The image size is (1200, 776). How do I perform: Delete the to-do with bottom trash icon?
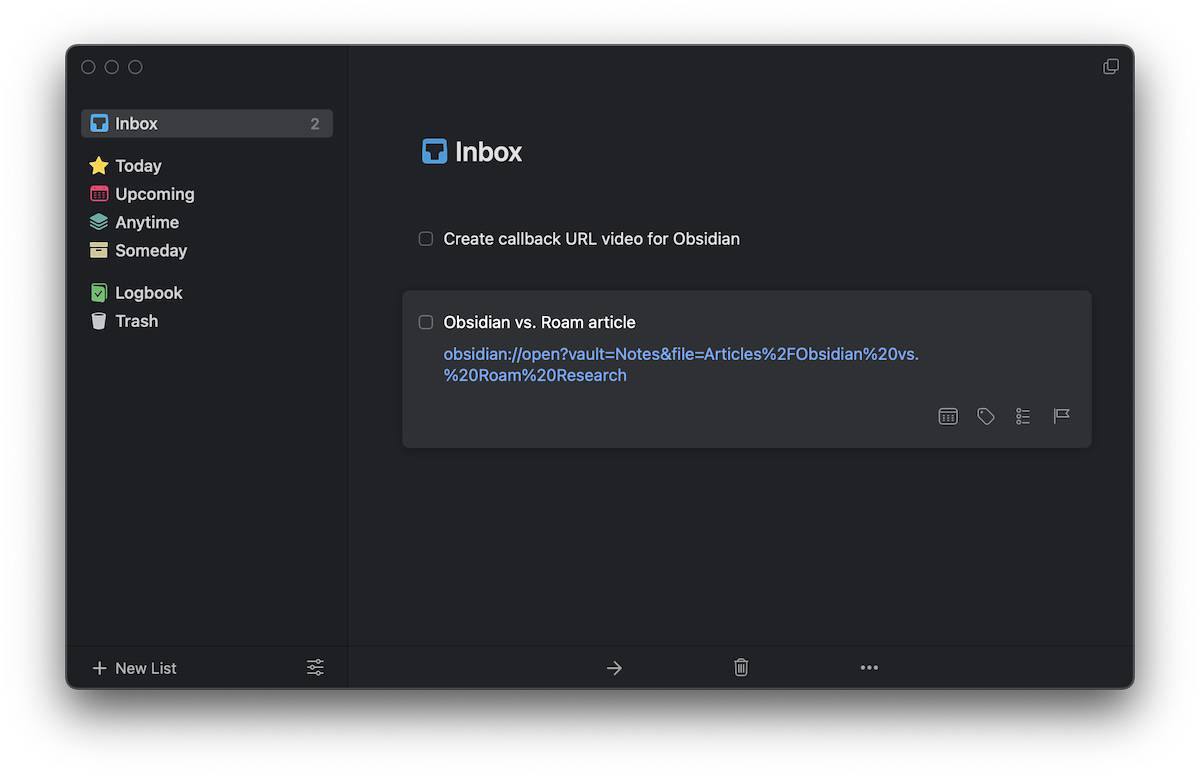click(741, 667)
